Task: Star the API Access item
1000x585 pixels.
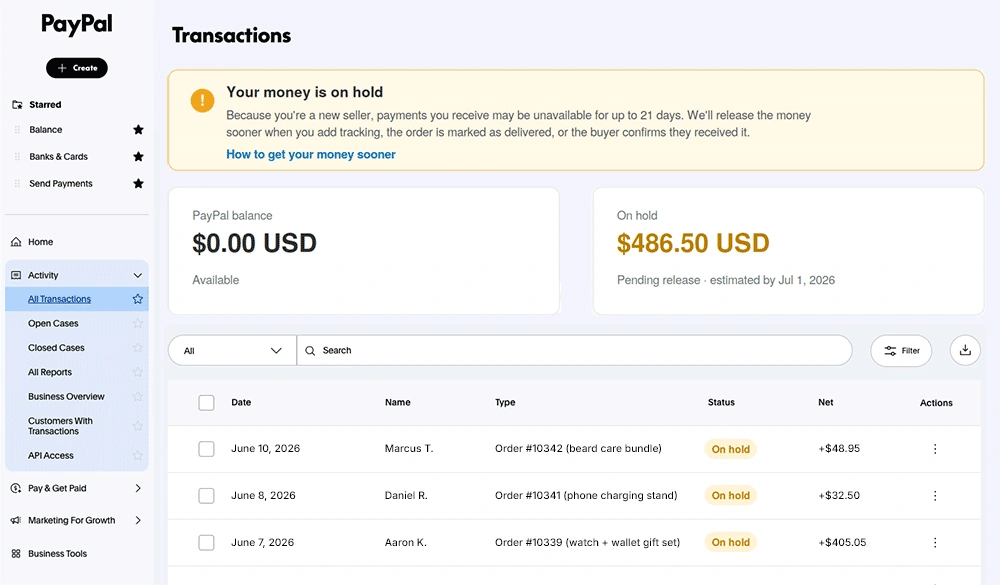Action: [x=137, y=455]
